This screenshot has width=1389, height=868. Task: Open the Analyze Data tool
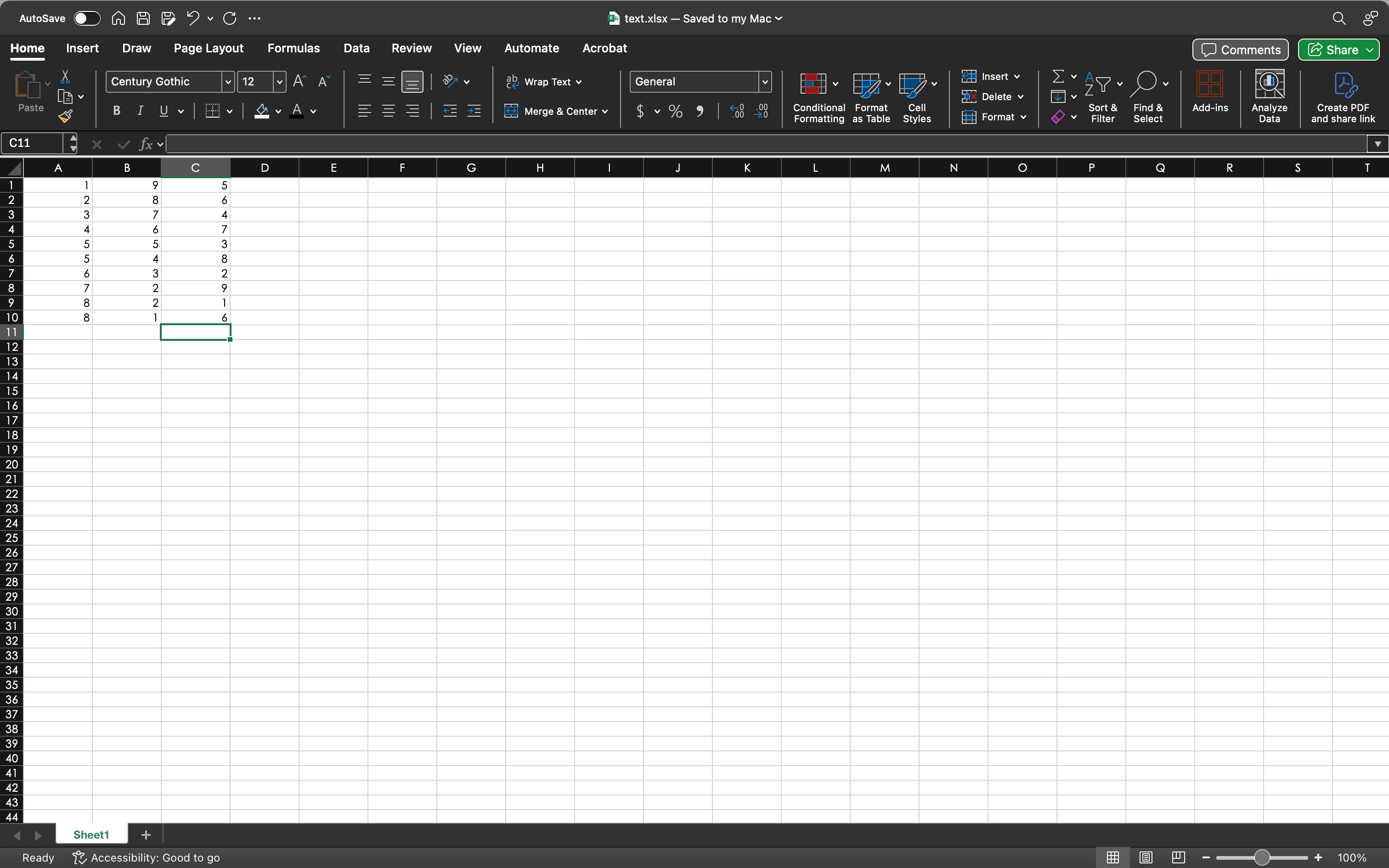coord(1269,96)
